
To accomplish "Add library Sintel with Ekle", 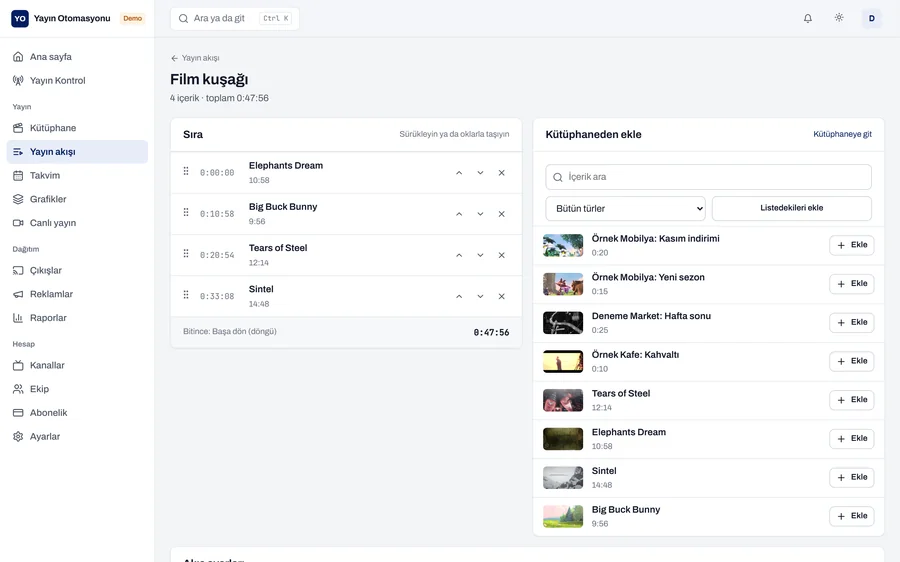I will click(x=852, y=477).
